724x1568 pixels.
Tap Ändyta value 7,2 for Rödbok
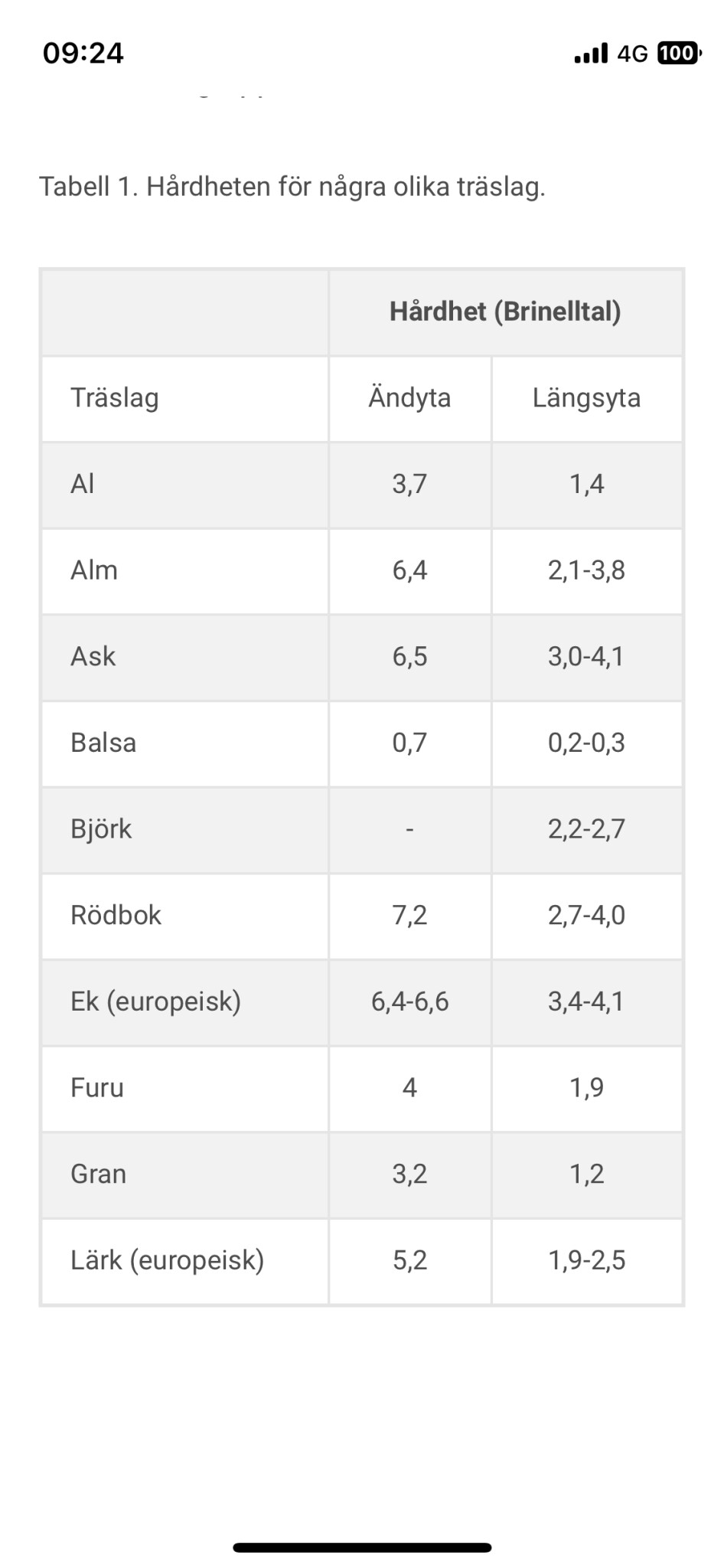coord(409,915)
